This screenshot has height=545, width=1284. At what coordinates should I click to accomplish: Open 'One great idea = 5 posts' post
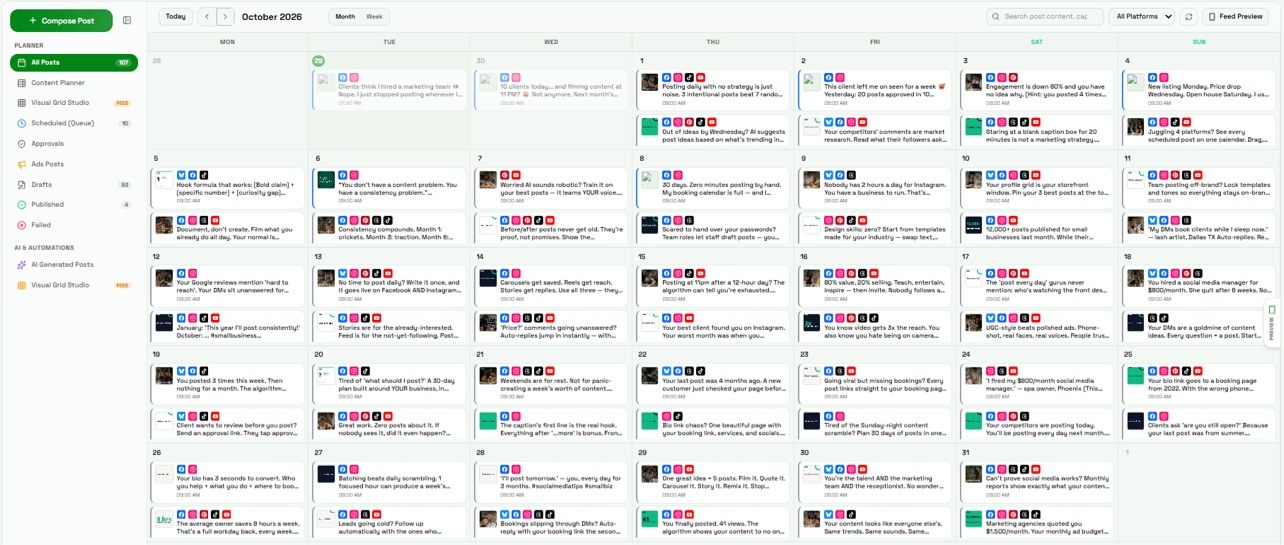[x=713, y=481]
